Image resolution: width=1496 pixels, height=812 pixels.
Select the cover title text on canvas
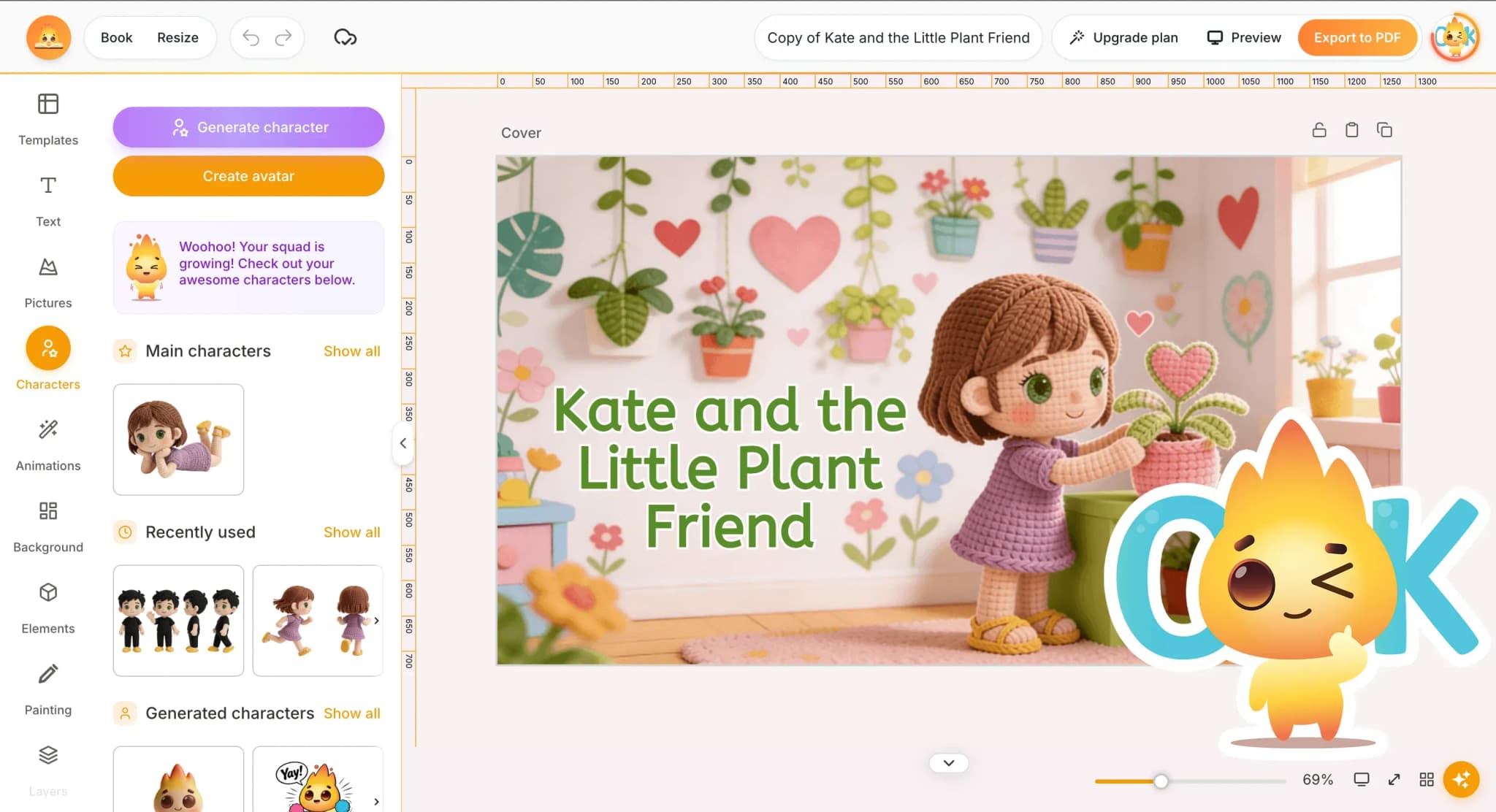click(730, 467)
